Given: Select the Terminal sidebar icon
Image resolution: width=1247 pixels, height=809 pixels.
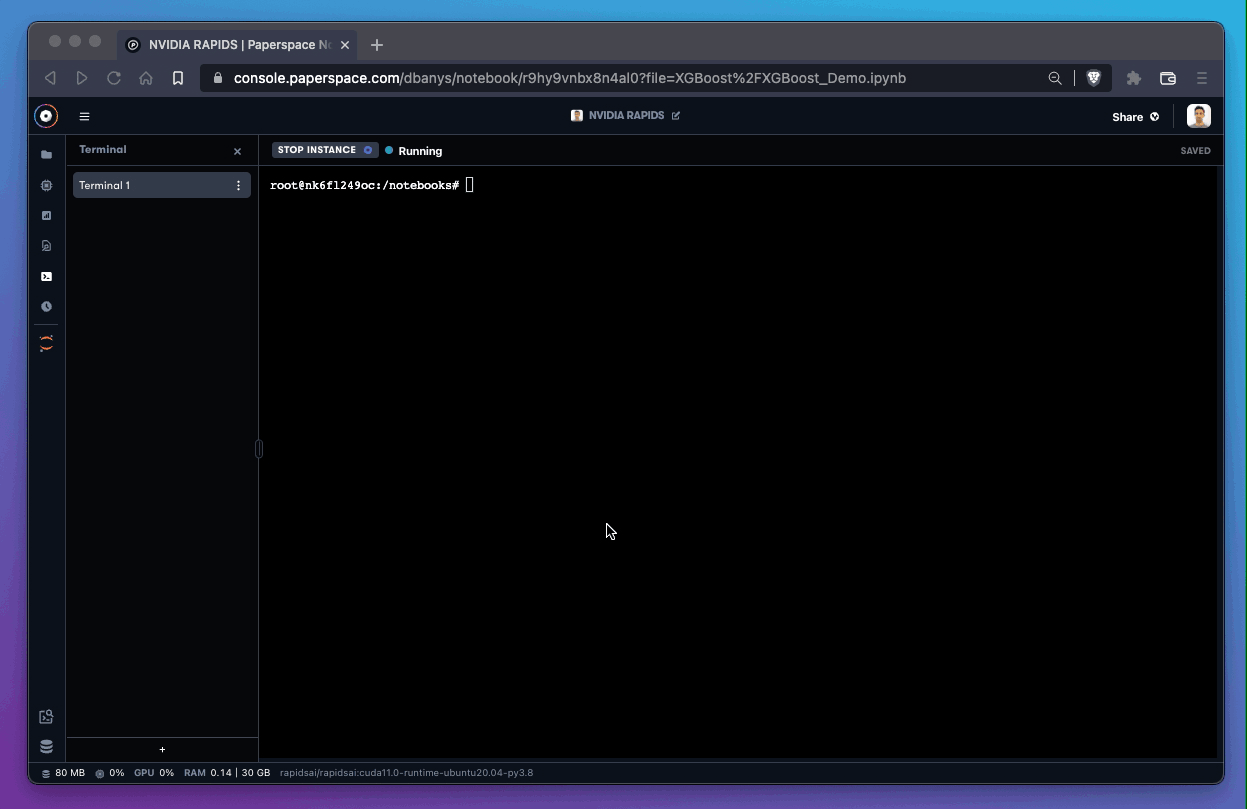Looking at the screenshot, I should click(x=46, y=276).
